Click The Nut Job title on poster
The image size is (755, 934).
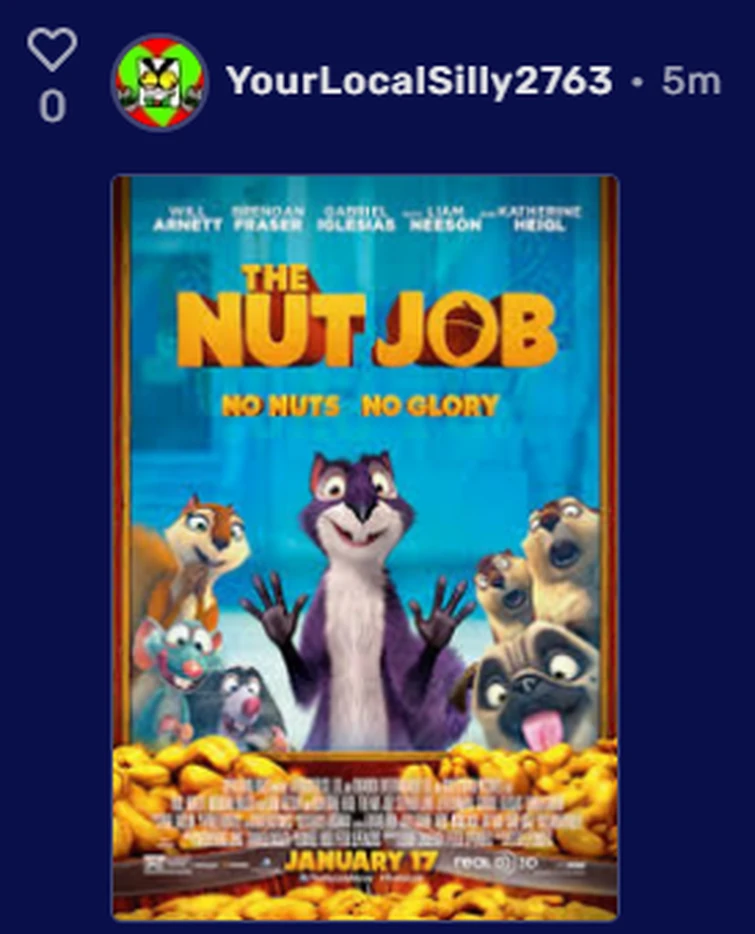(x=367, y=317)
